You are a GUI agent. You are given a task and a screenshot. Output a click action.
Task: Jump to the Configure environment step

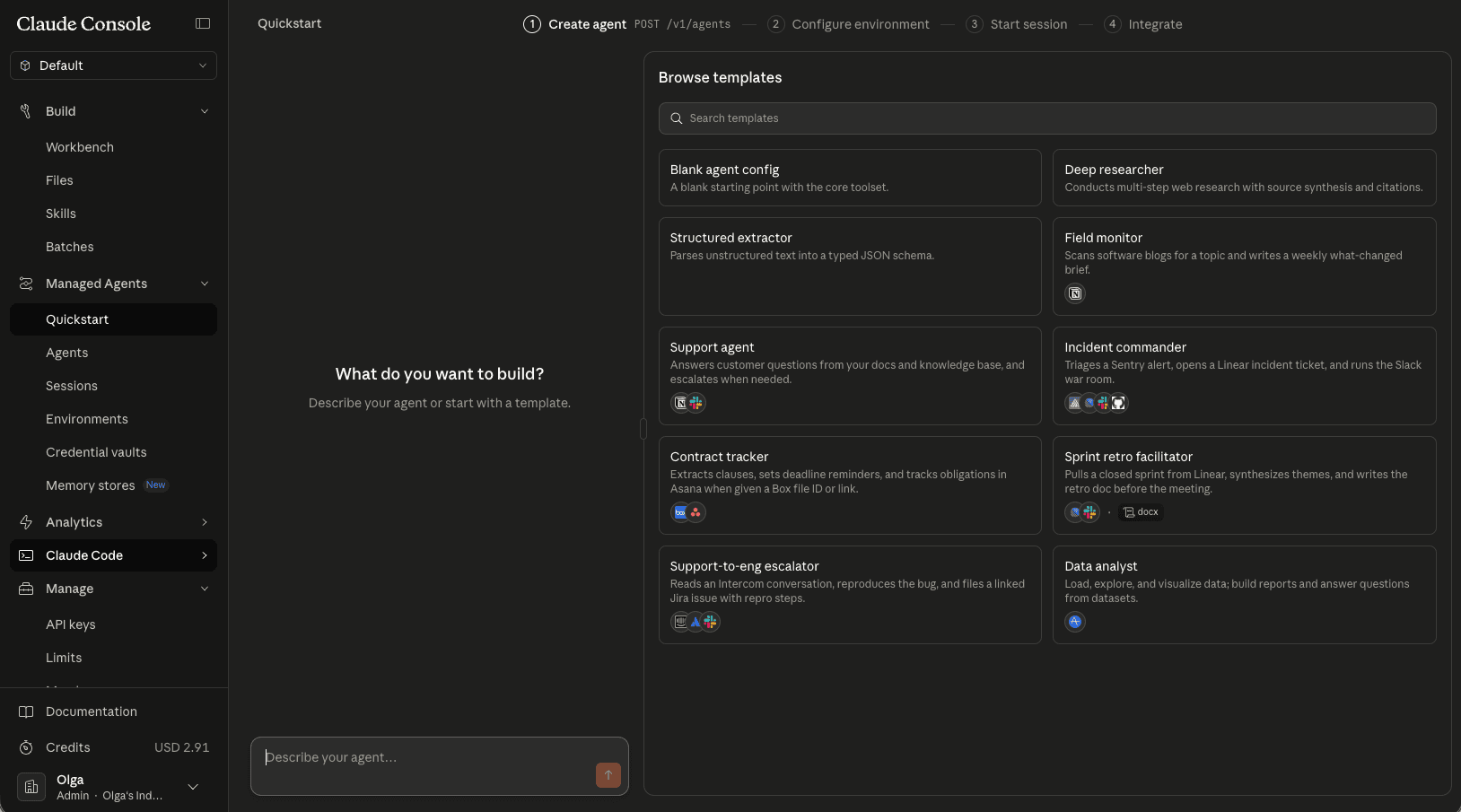[848, 24]
